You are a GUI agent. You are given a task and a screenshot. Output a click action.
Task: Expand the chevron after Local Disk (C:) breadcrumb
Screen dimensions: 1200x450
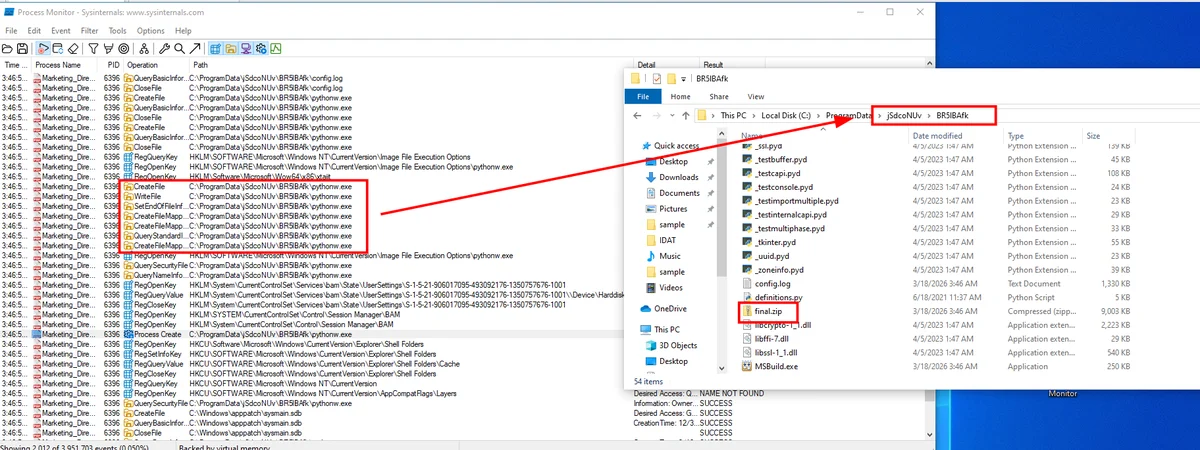[x=818, y=116]
